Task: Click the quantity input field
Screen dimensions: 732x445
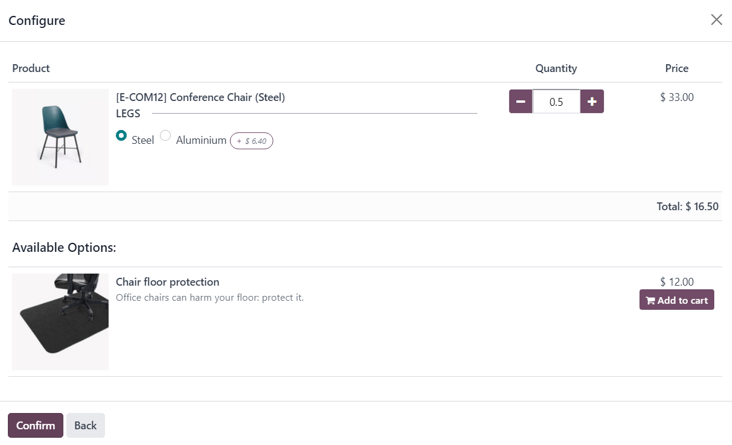Action: click(556, 102)
